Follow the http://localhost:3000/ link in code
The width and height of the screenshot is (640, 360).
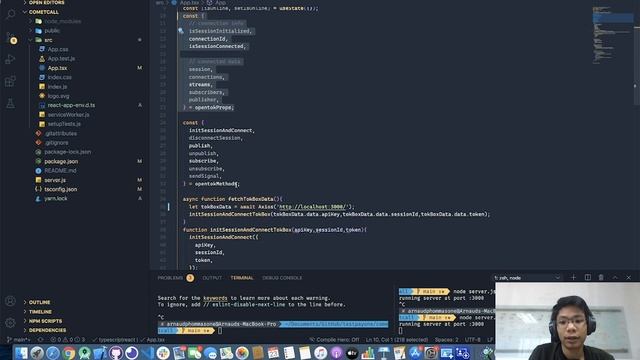point(312,207)
